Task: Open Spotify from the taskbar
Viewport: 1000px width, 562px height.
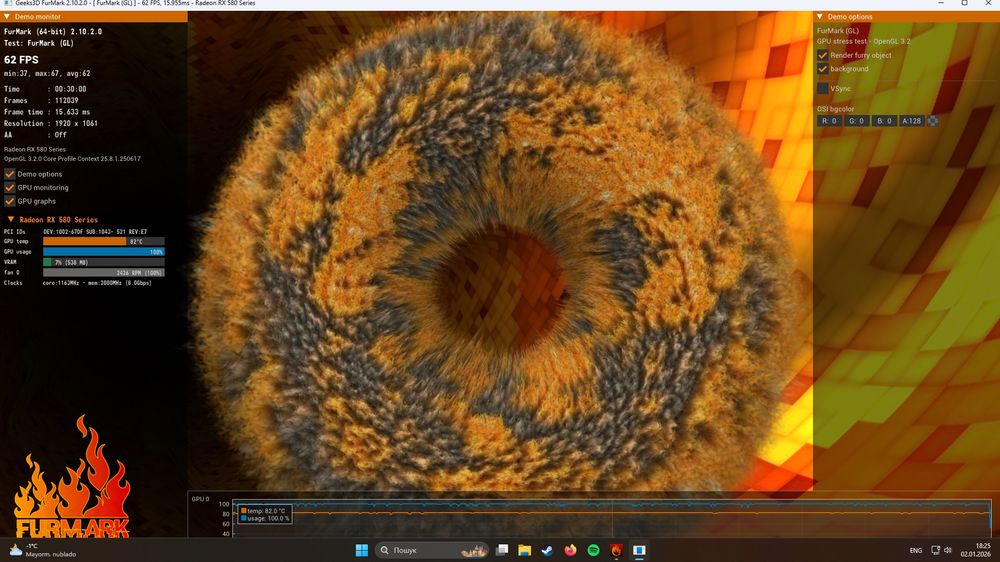Action: click(593, 550)
